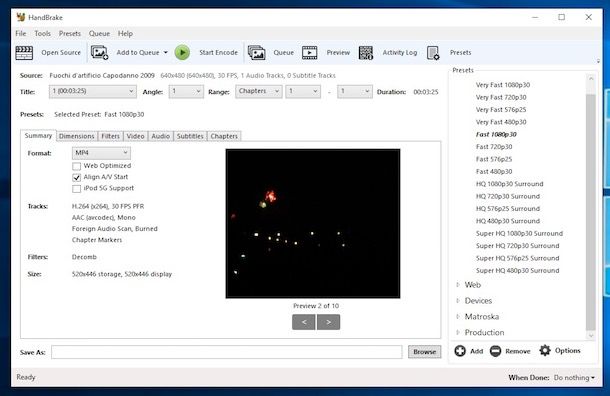Click the Remove preset minus icon
Image resolution: width=610 pixels, height=396 pixels.
point(495,351)
